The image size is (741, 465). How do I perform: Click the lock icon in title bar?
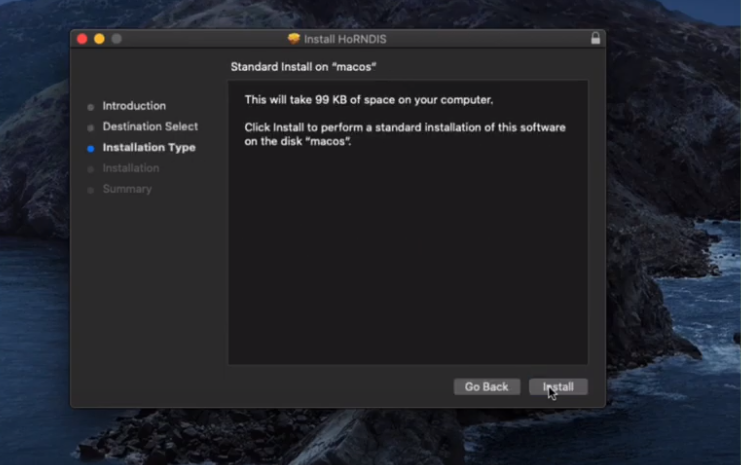pos(596,39)
